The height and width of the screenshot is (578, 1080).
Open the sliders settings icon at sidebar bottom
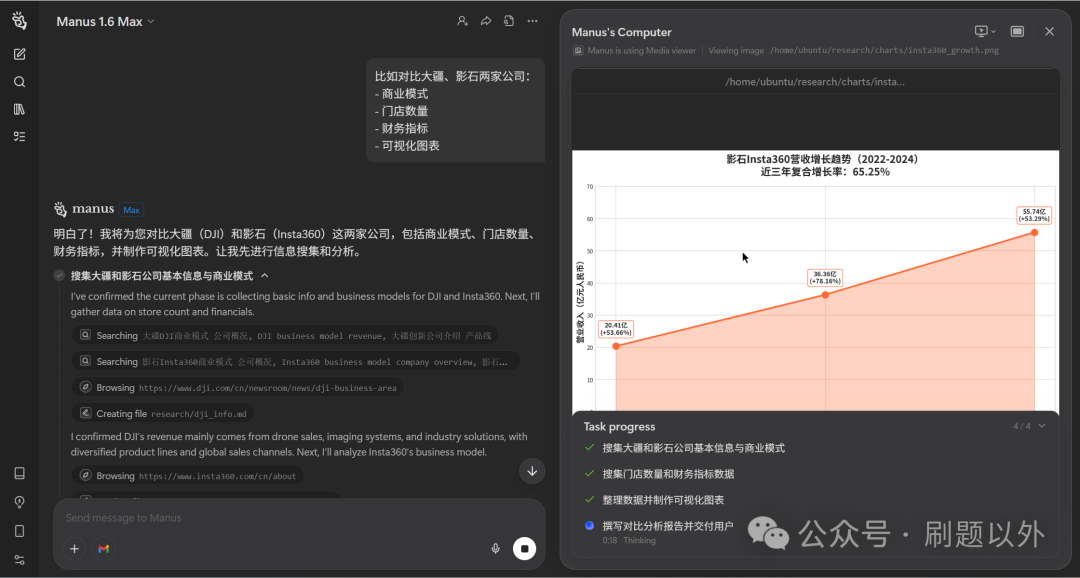click(19, 559)
